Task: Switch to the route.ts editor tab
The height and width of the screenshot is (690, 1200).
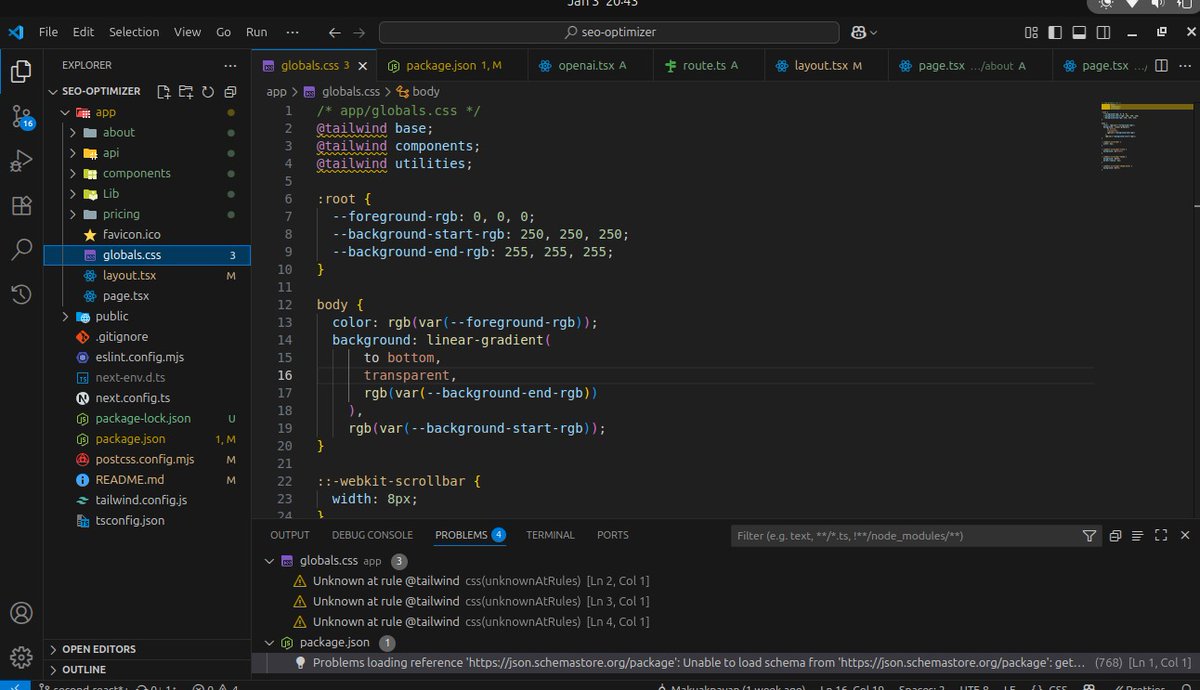Action: click(x=709, y=66)
